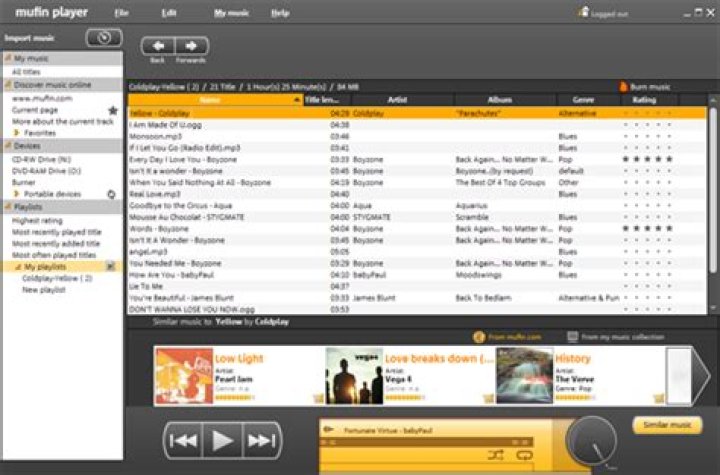Viewport: 720px width, 475px height.
Task: Select All titles in sidebar
Action: click(26, 72)
